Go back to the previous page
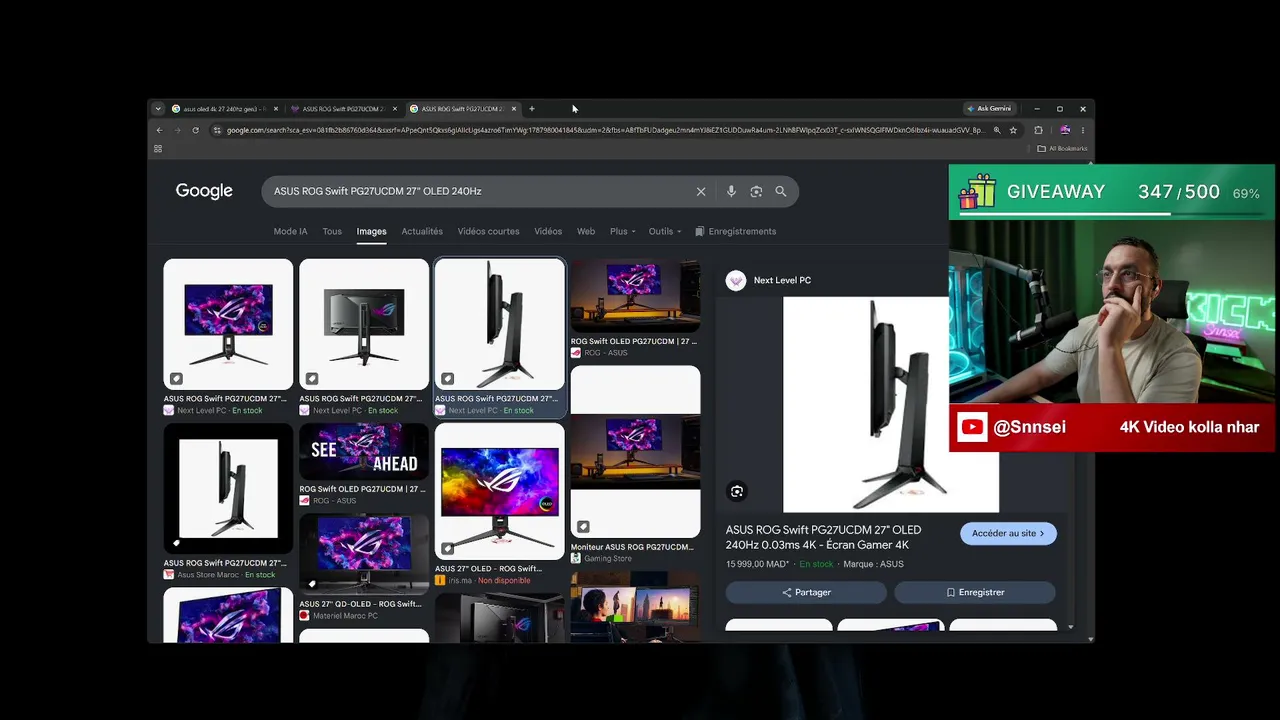 (159, 130)
